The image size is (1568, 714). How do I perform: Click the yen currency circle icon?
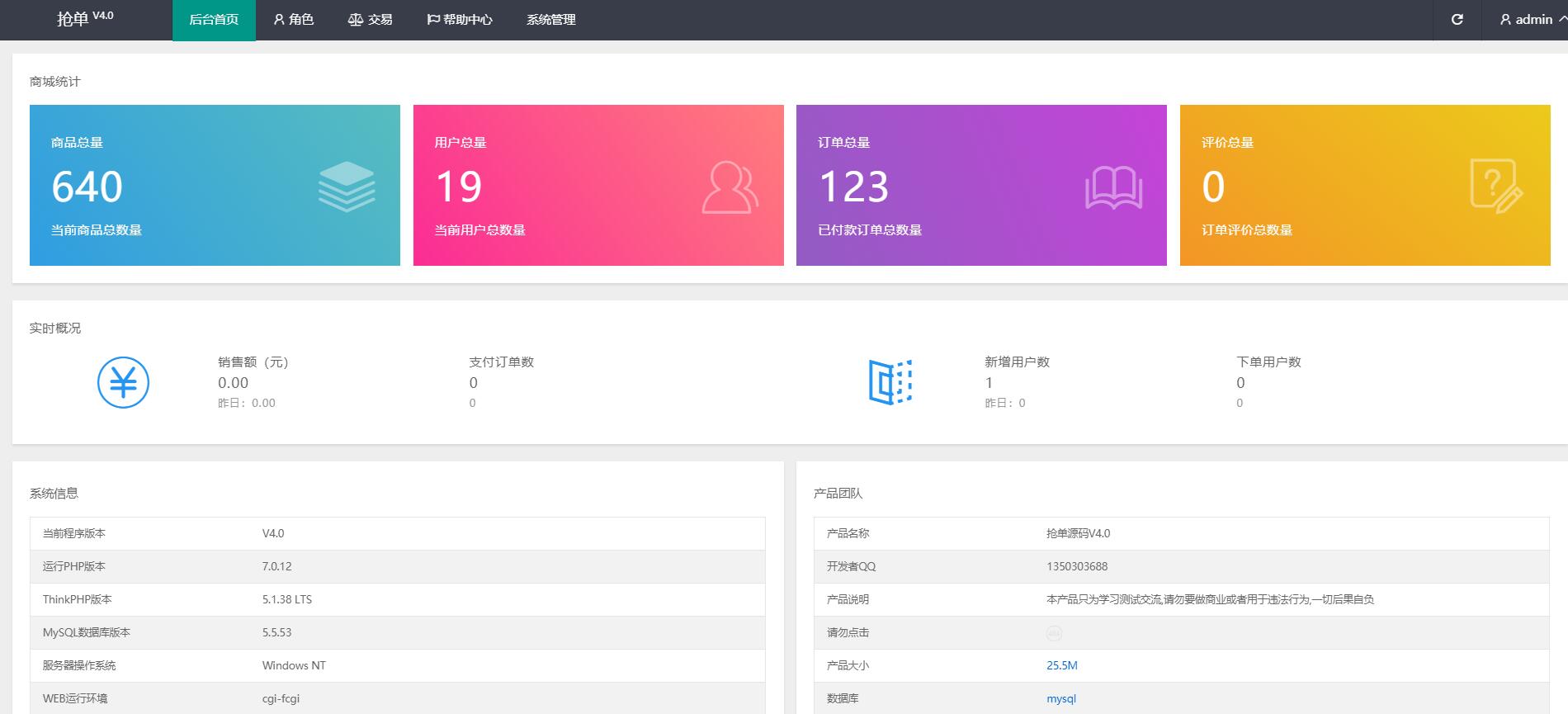click(123, 382)
